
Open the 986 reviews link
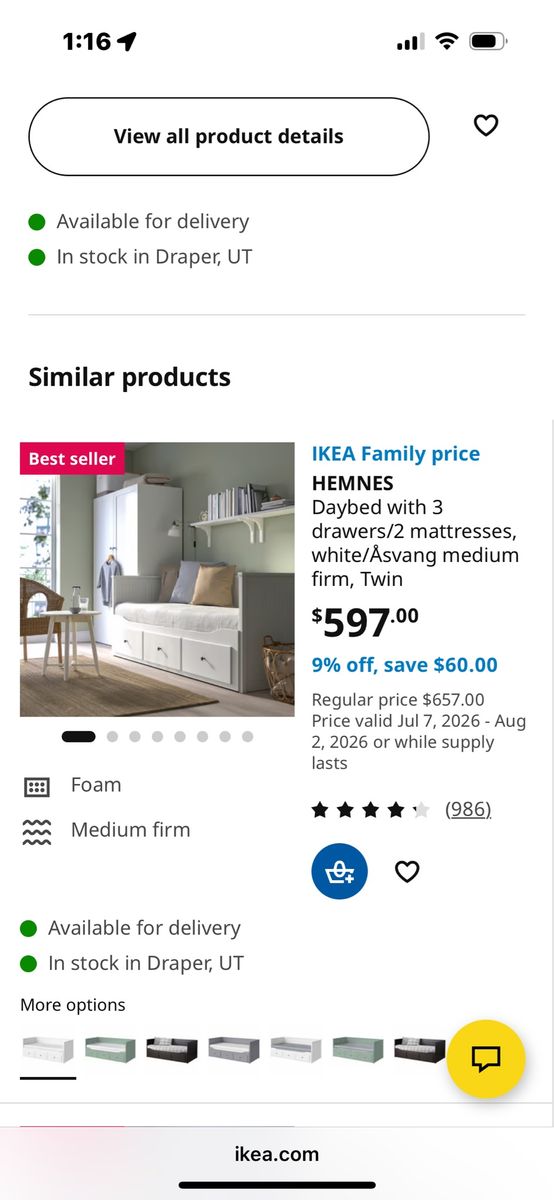click(x=468, y=809)
